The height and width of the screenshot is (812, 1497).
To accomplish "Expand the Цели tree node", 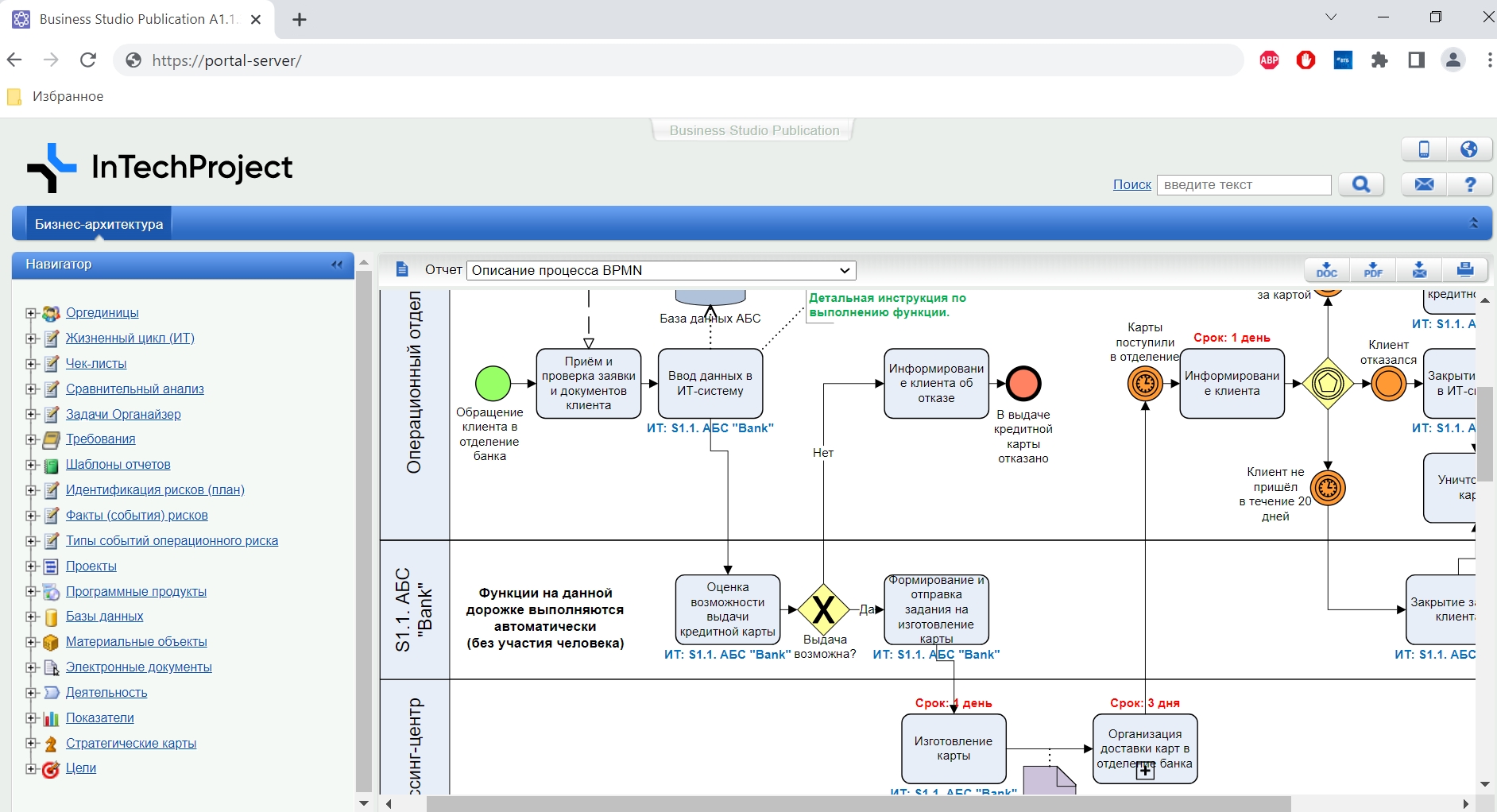I will point(31,768).
